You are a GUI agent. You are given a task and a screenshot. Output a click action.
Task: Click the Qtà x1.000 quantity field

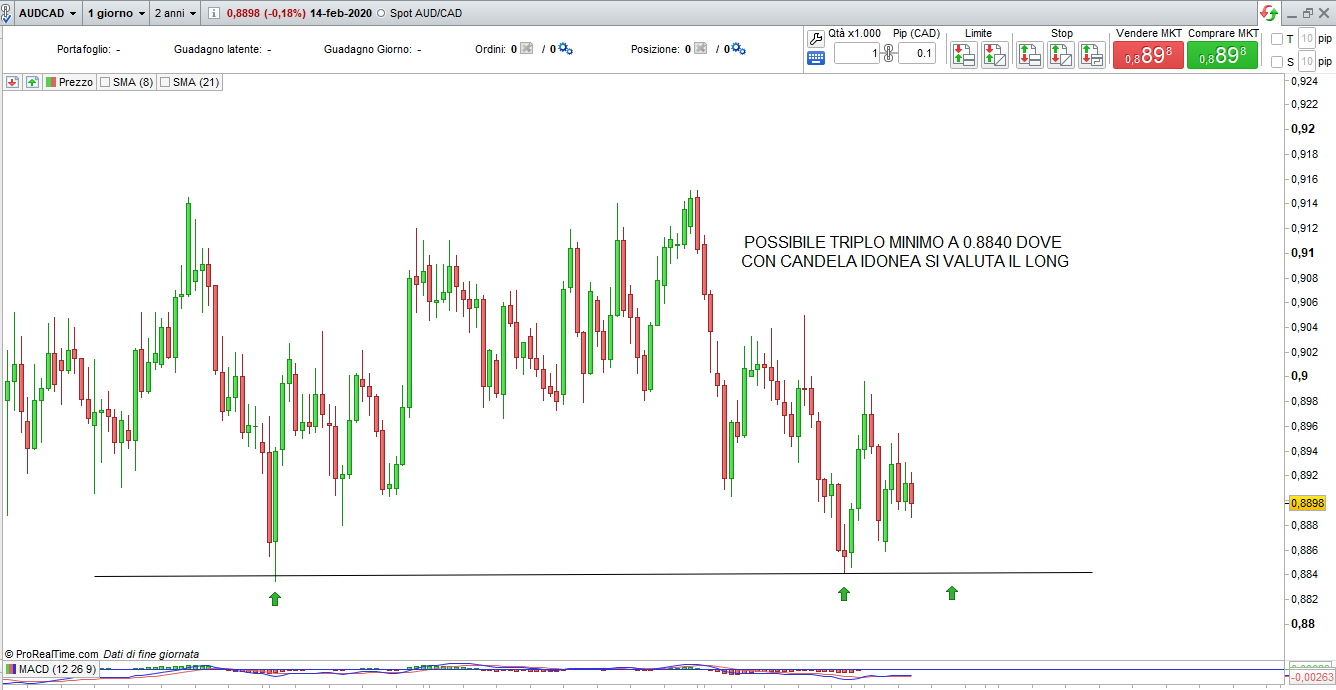point(856,53)
